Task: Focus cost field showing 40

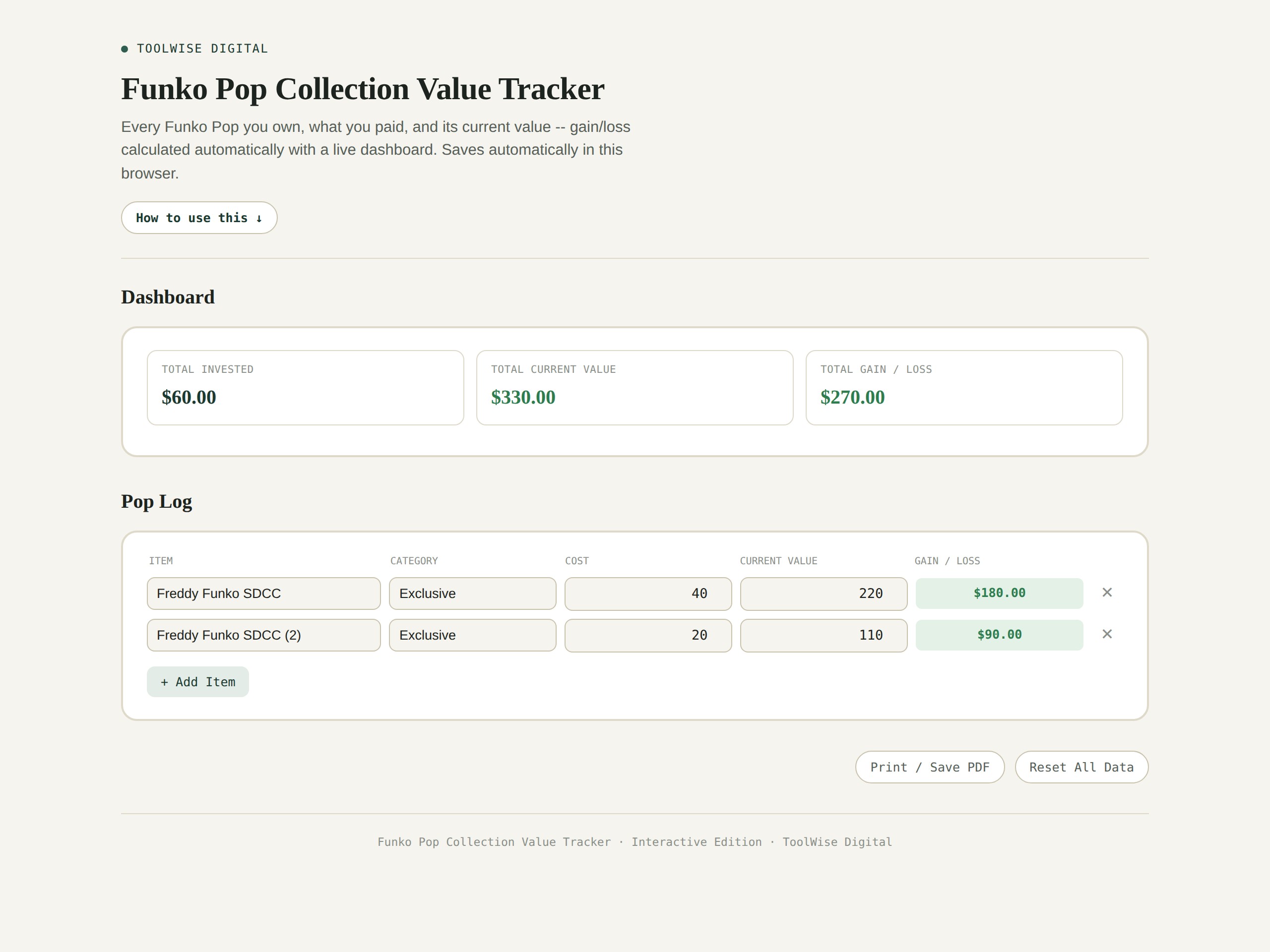Action: 648,594
